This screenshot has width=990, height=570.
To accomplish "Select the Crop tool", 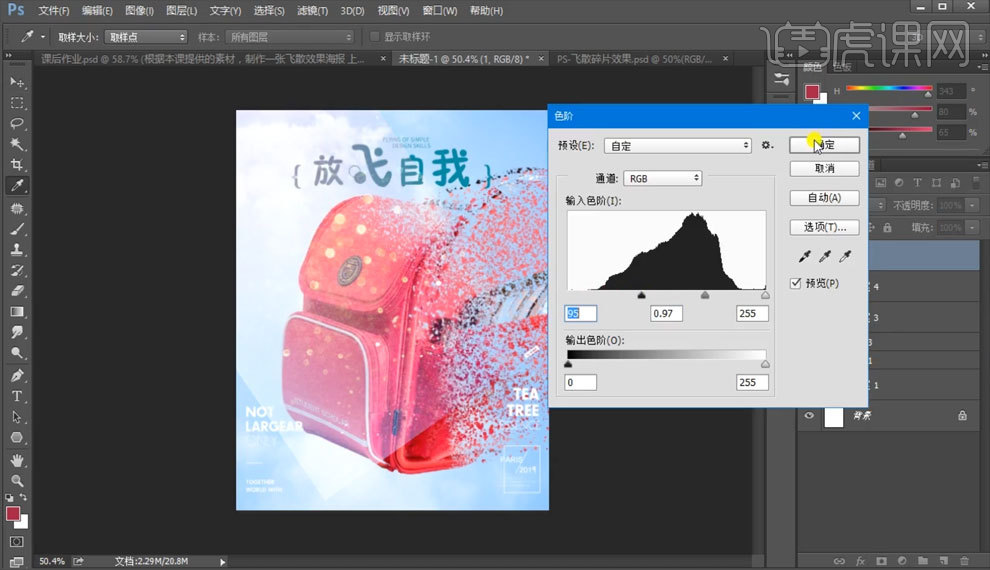I will click(17, 165).
